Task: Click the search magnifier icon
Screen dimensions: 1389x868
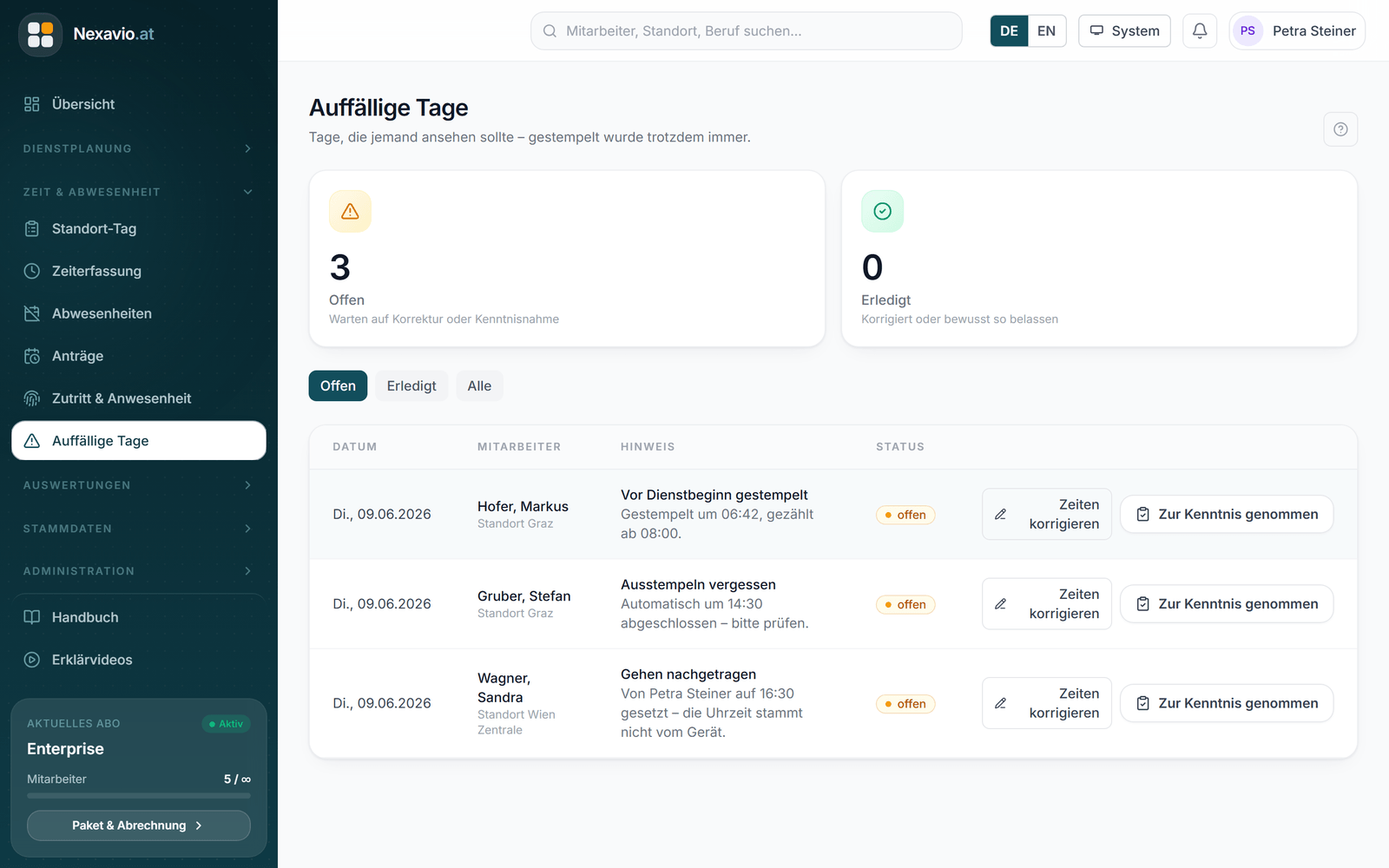Action: coord(550,31)
